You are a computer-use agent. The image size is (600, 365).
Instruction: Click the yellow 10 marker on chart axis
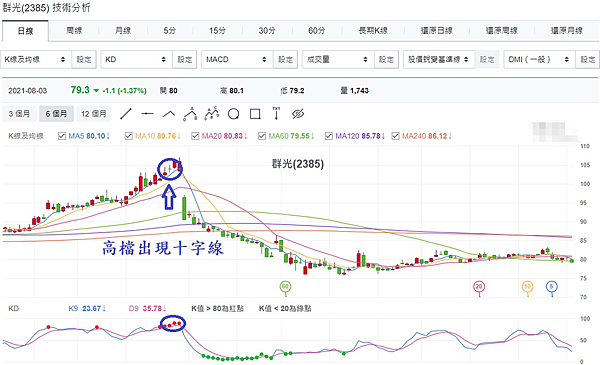(527, 287)
